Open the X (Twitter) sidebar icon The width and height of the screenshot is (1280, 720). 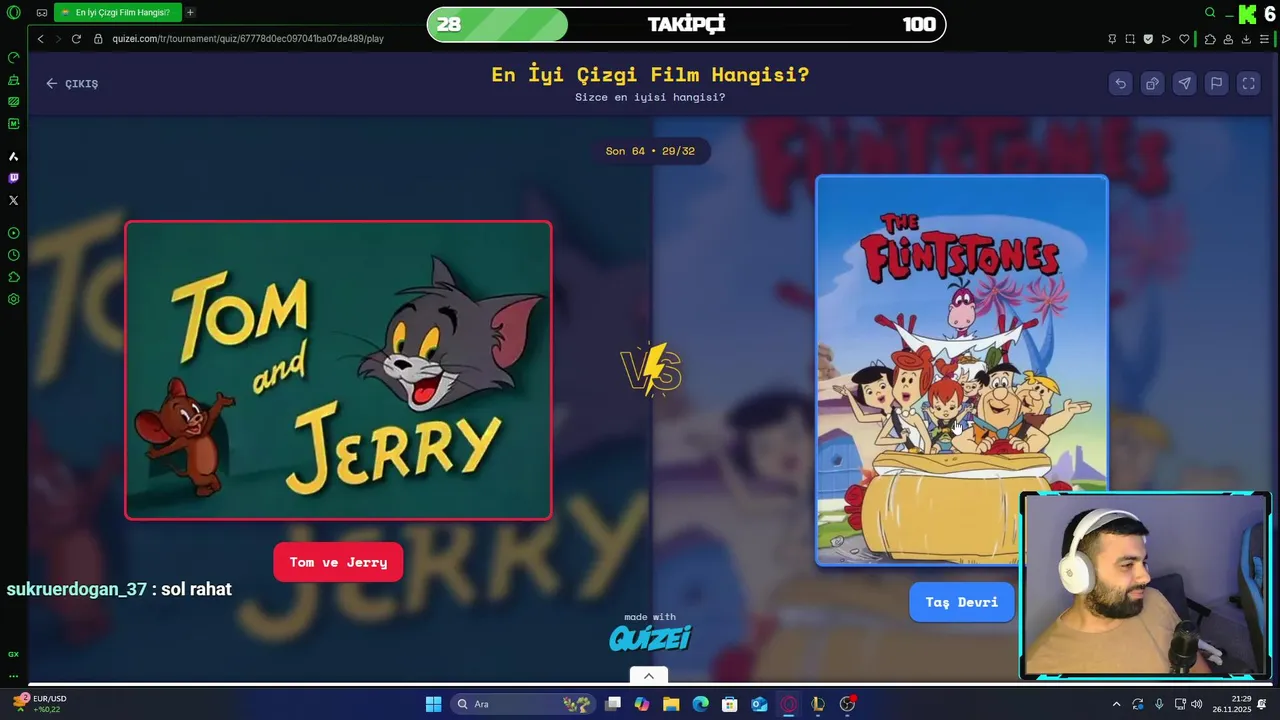click(13, 200)
